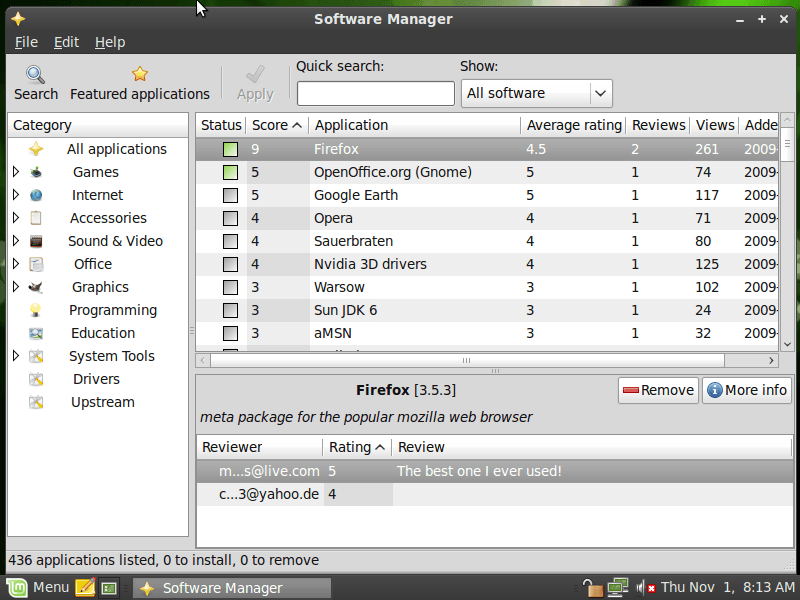The width and height of the screenshot is (800, 600).
Task: Click the Drivers category icon
Action: click(x=36, y=379)
